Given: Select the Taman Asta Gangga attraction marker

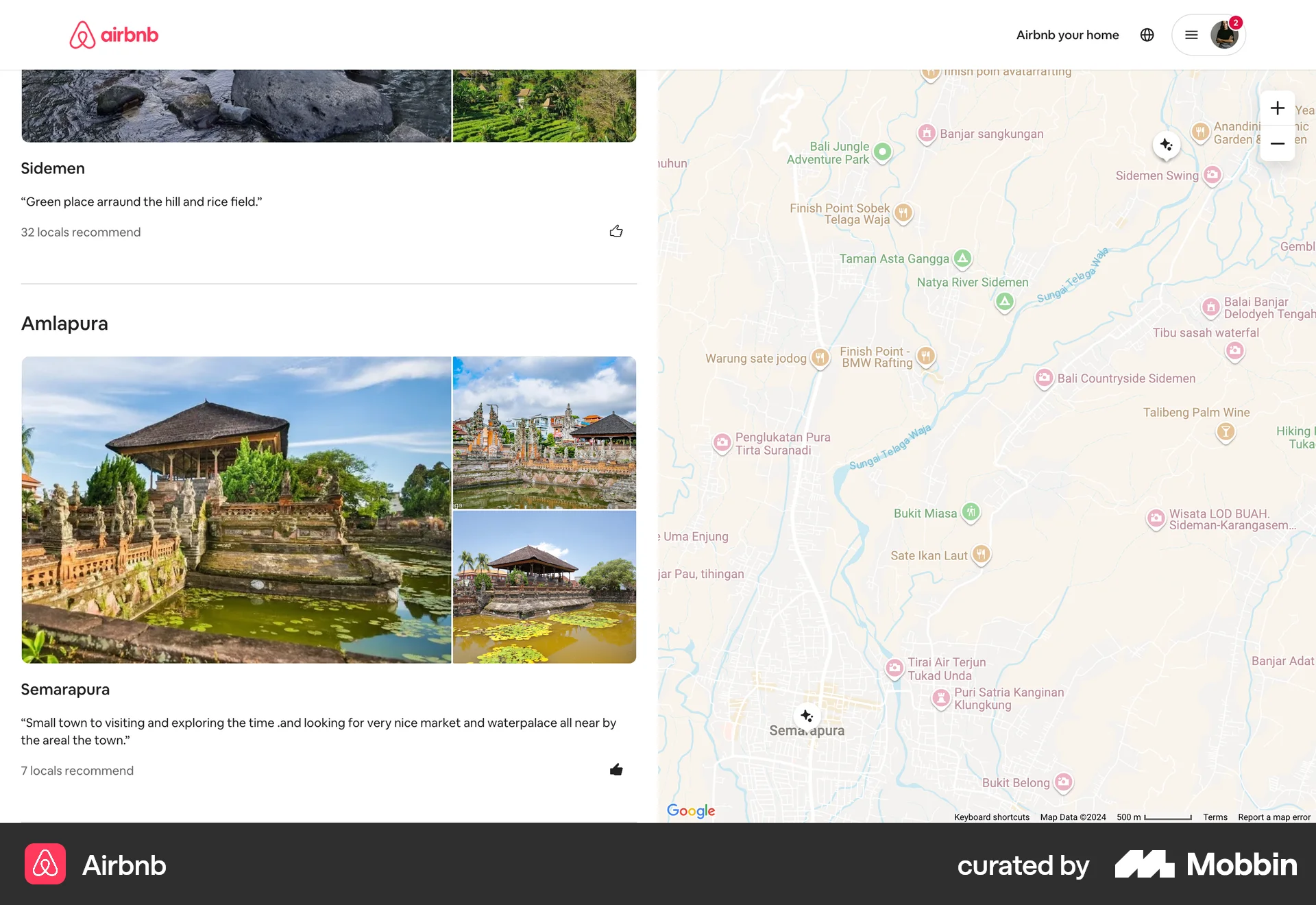Looking at the screenshot, I should (x=962, y=258).
